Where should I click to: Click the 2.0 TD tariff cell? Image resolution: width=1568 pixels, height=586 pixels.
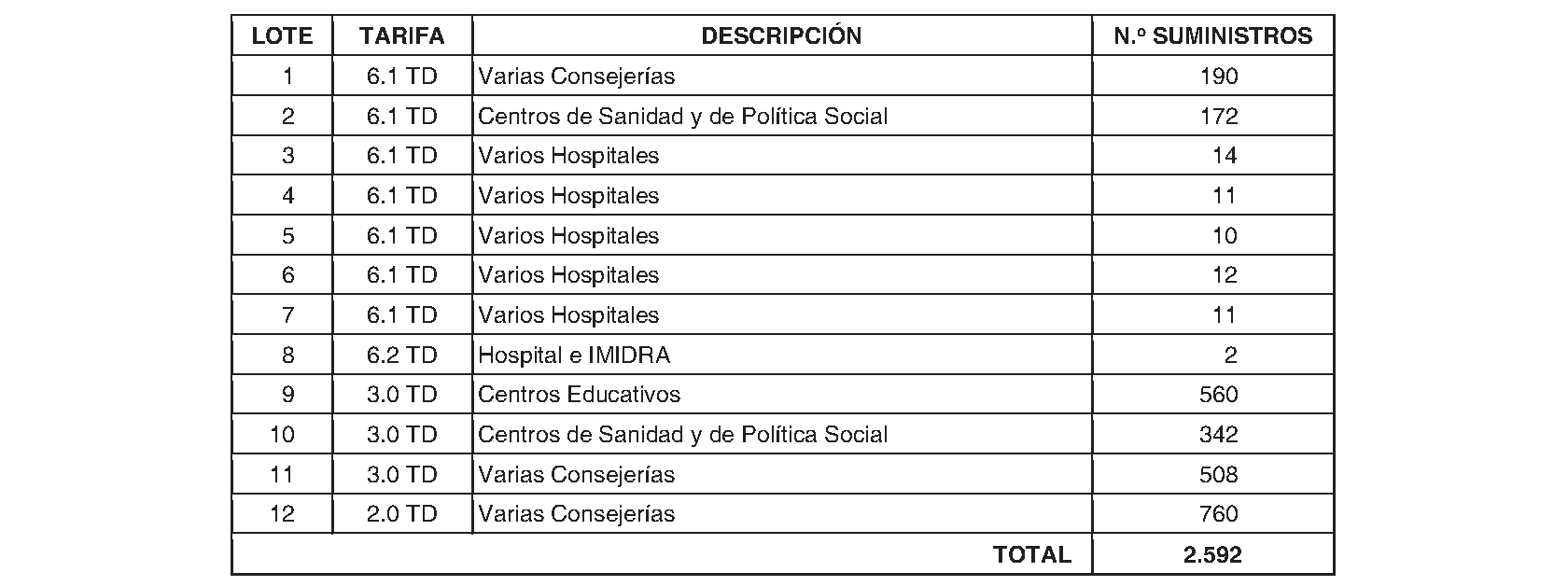point(402,514)
